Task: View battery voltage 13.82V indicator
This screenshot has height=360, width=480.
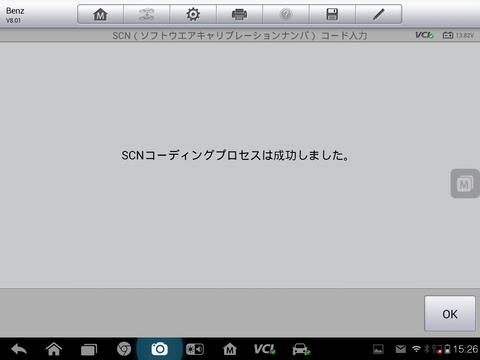Action: (x=458, y=35)
